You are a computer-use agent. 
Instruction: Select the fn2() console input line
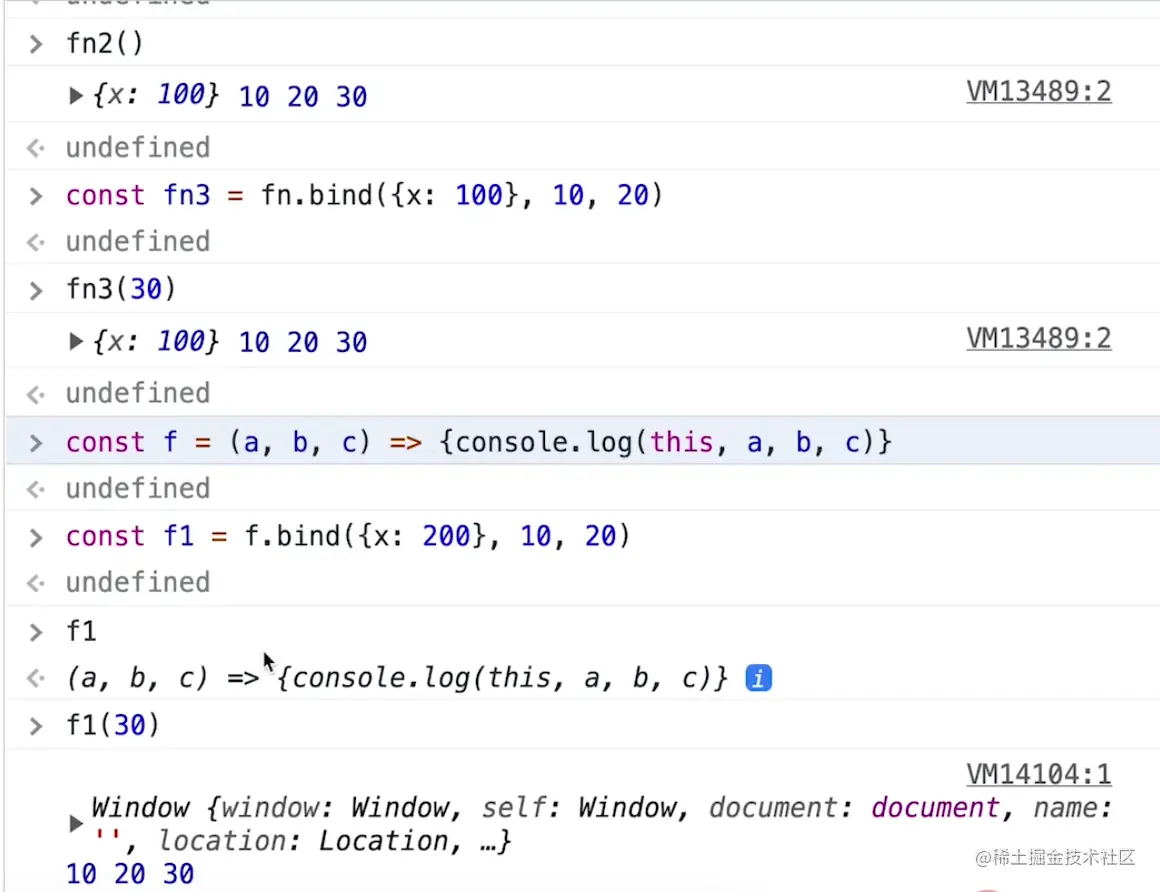(104, 43)
